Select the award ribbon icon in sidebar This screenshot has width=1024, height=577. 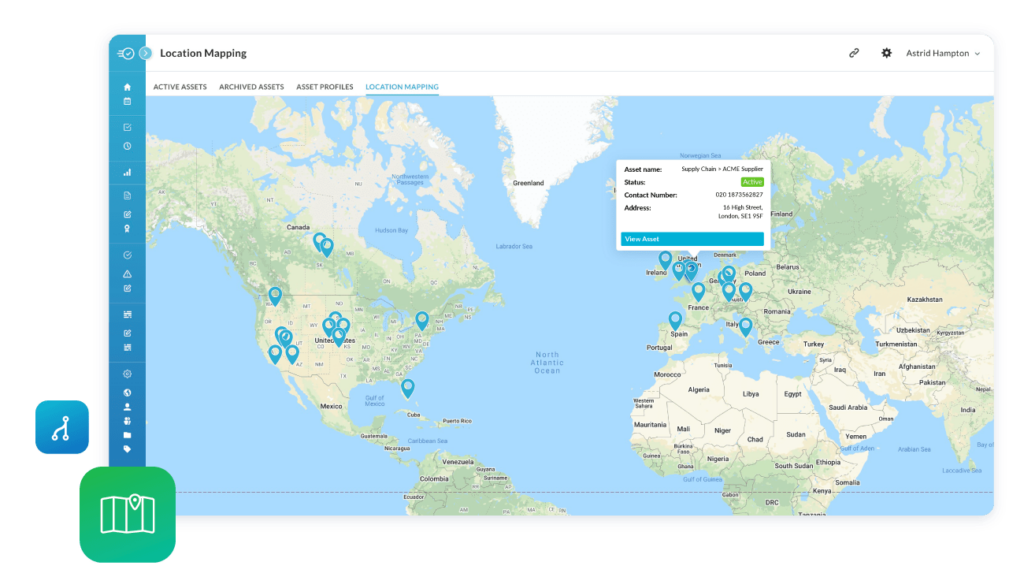point(127,228)
